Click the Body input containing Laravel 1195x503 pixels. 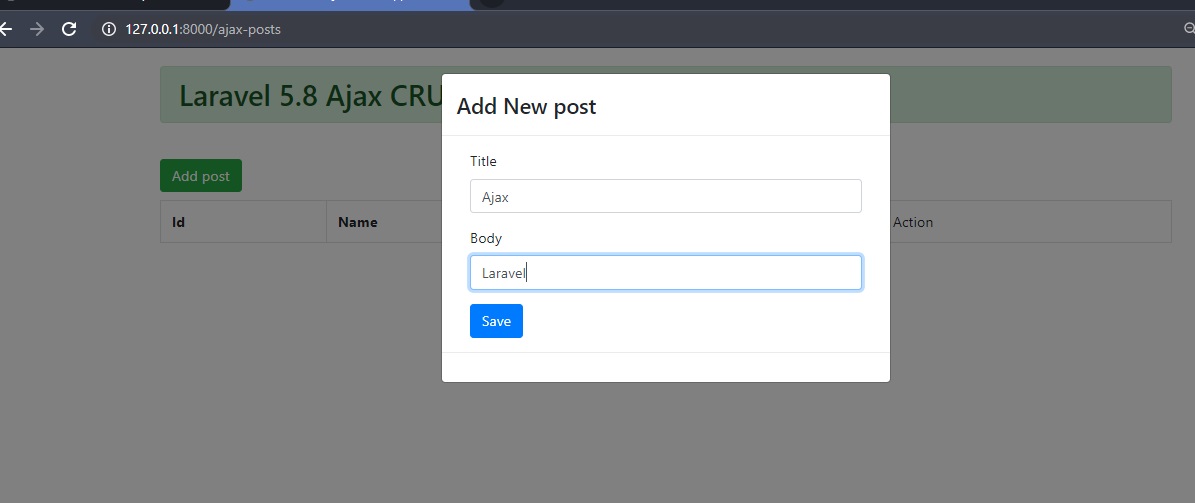coord(665,273)
